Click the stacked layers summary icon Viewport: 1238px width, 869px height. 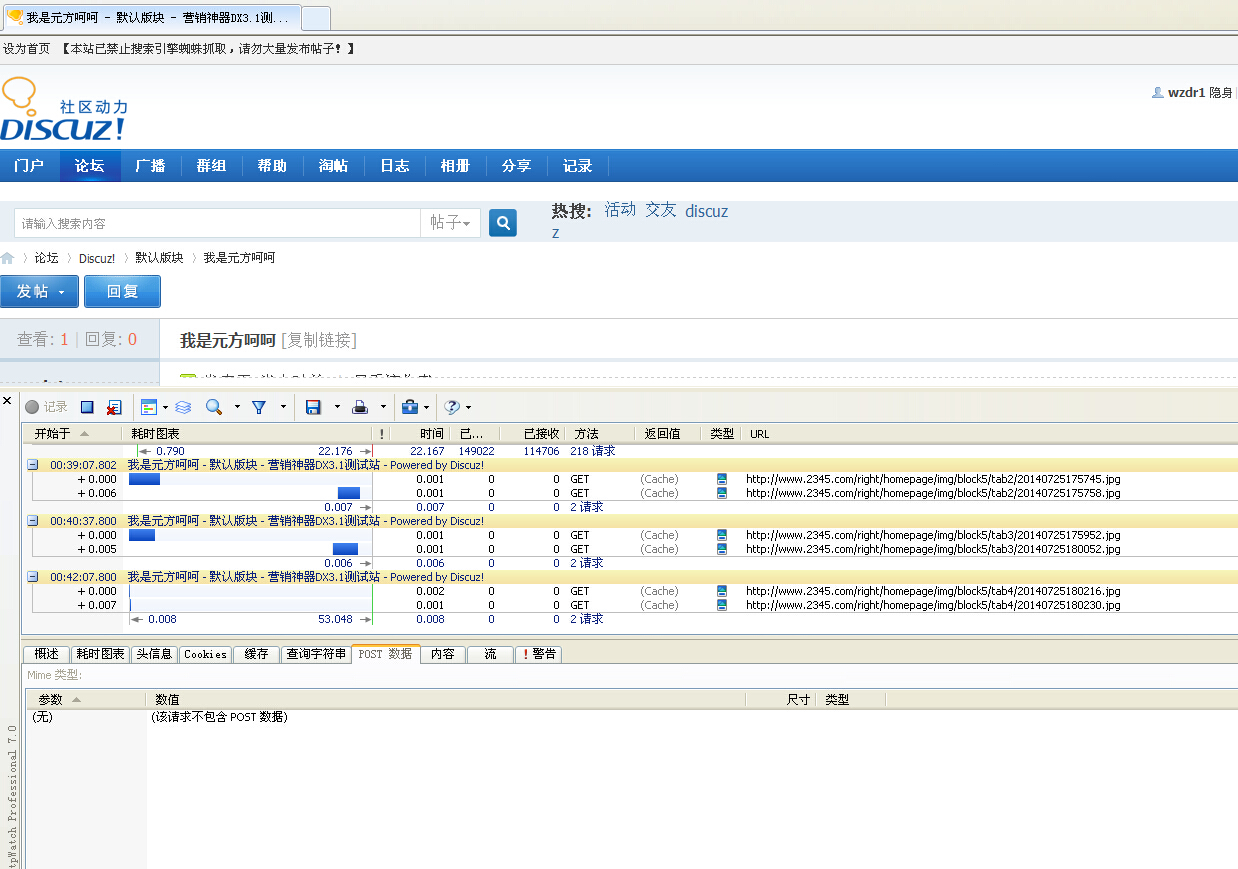pos(183,407)
